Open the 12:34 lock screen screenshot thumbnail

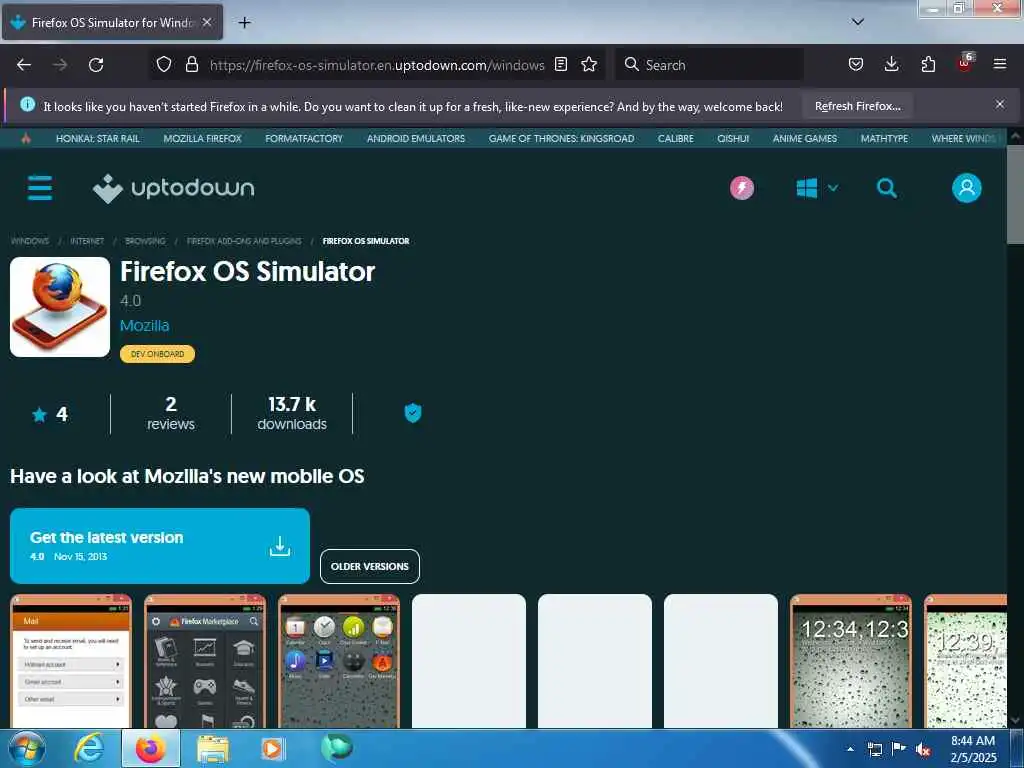pyautogui.click(x=850, y=660)
